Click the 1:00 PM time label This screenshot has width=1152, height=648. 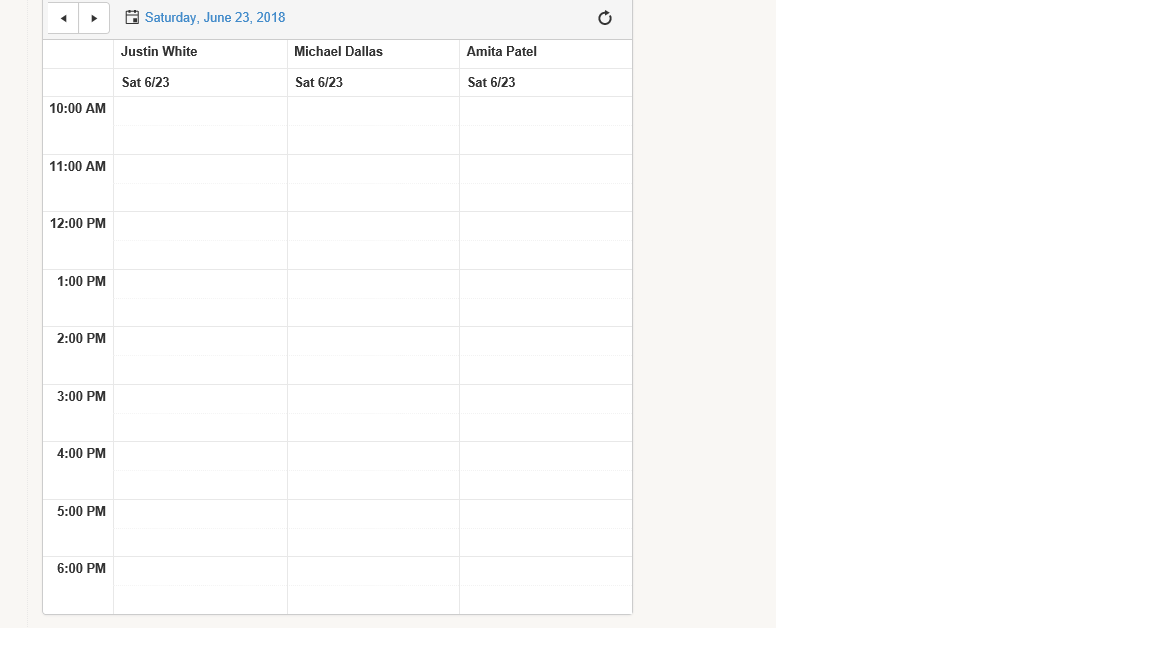click(81, 282)
